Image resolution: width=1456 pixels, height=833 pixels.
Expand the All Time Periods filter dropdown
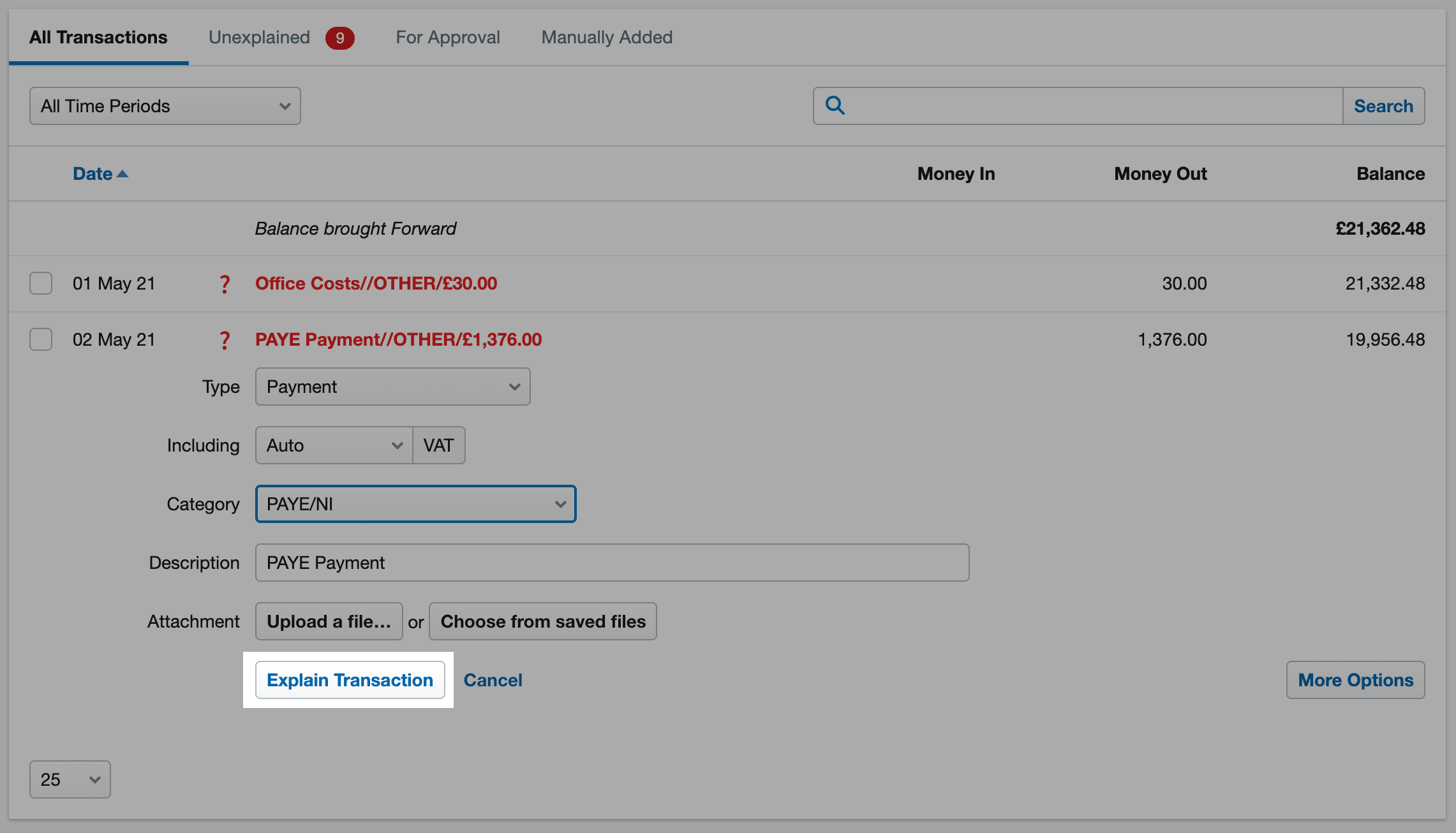click(x=164, y=105)
